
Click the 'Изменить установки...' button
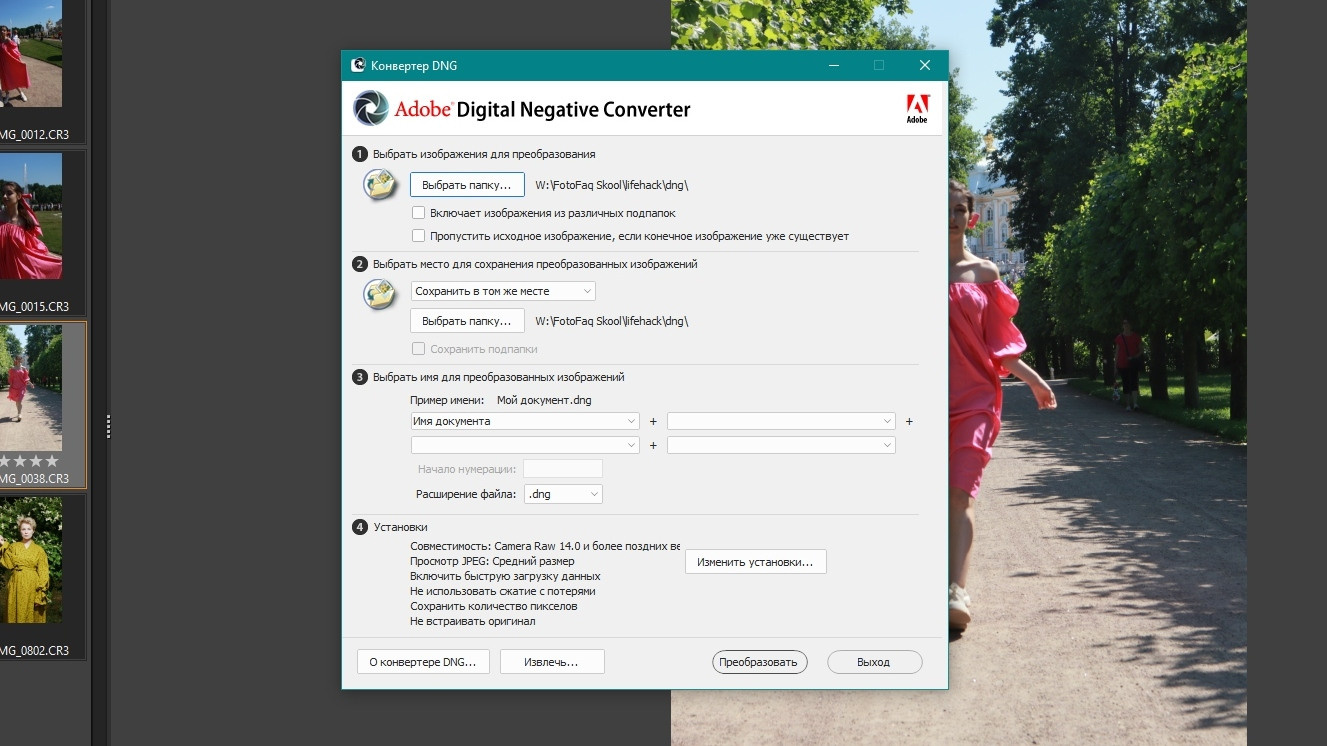point(755,562)
